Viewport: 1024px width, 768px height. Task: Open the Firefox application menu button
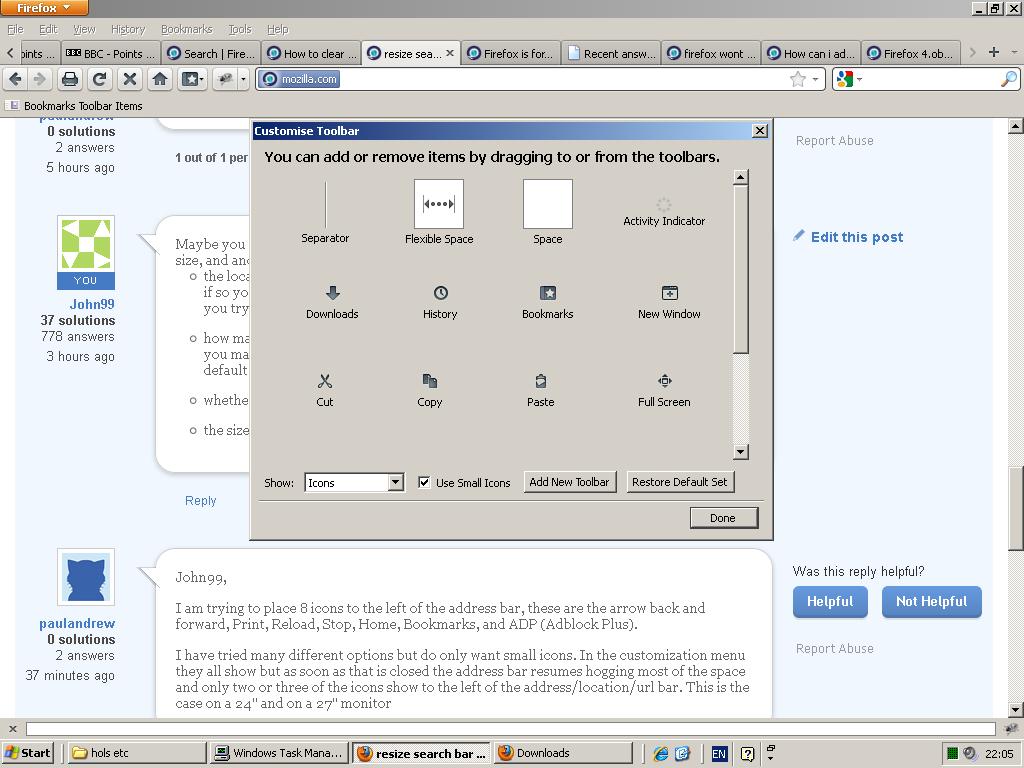click(44, 8)
